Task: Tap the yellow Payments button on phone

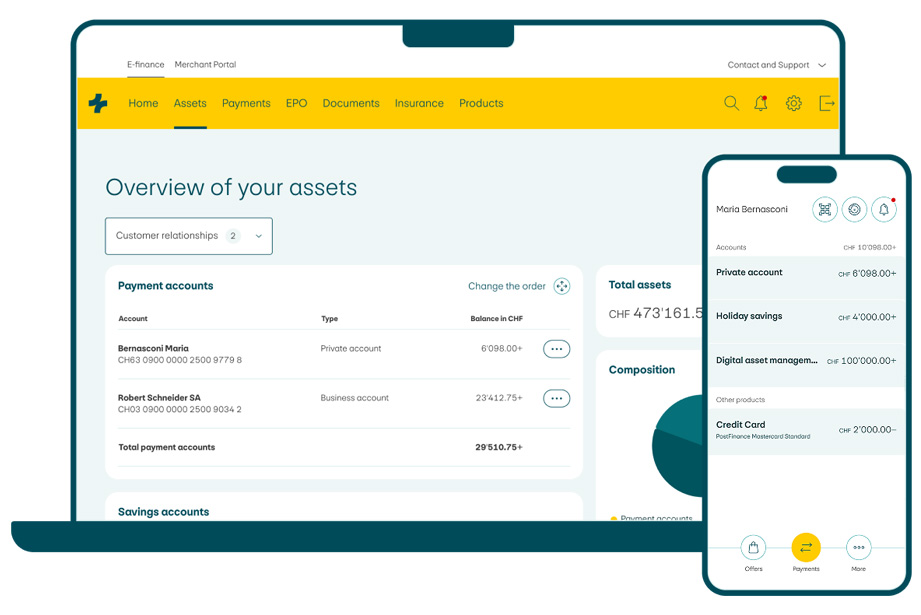Action: click(x=806, y=547)
